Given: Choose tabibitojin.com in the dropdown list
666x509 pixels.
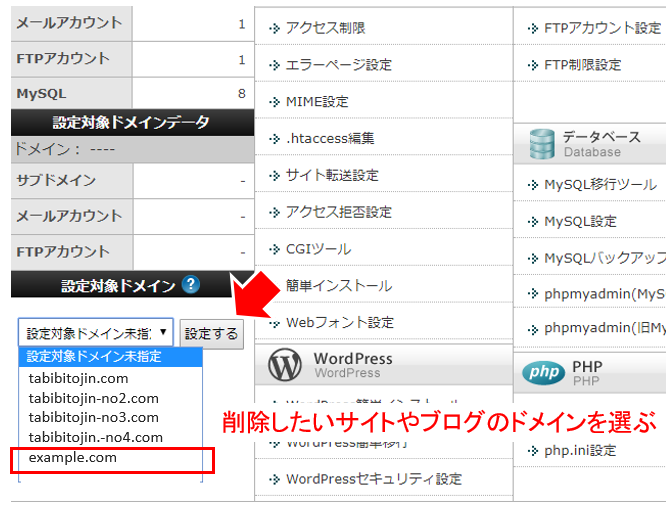Looking at the screenshot, I should click(x=78, y=379).
